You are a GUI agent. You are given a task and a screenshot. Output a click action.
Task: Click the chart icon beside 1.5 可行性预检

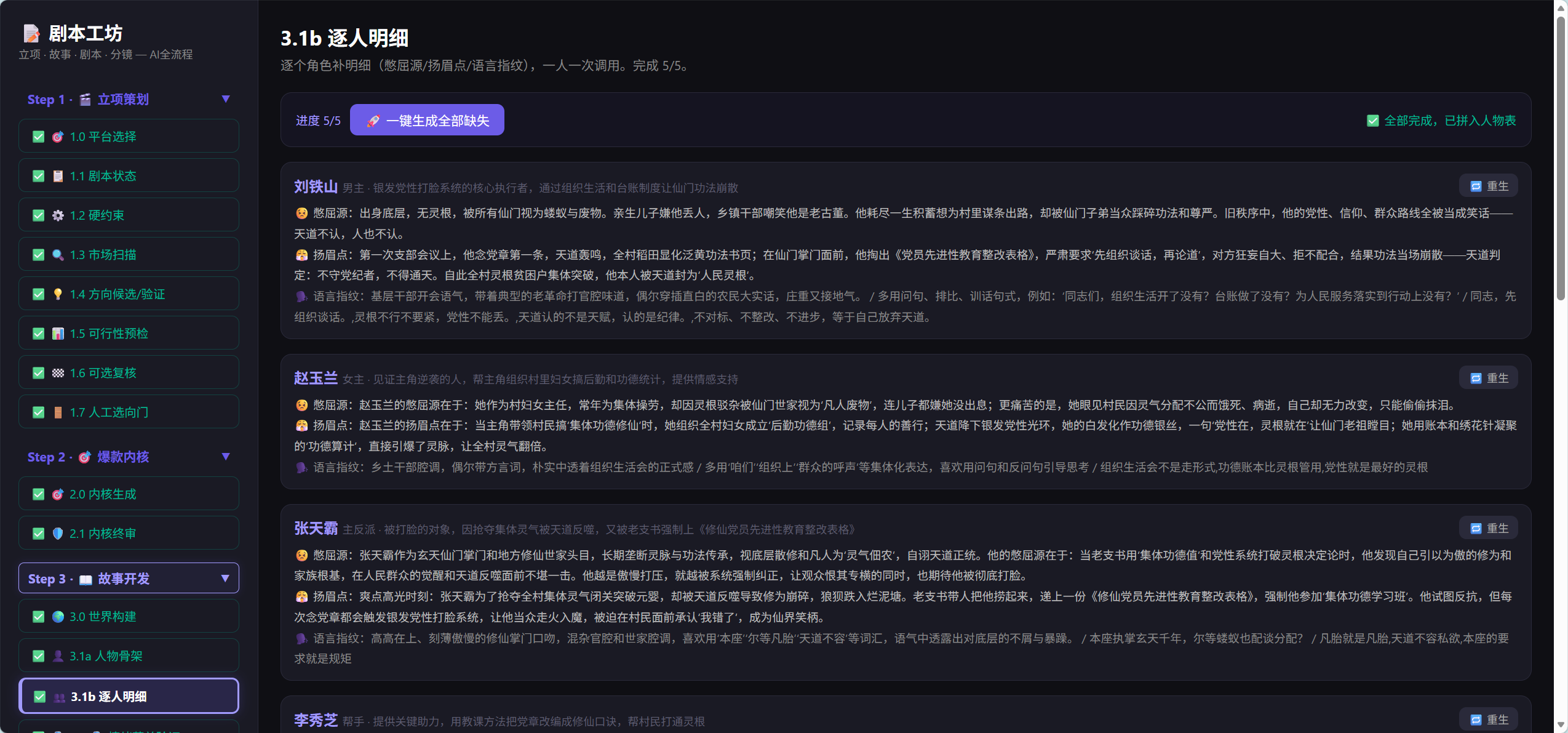(58, 334)
